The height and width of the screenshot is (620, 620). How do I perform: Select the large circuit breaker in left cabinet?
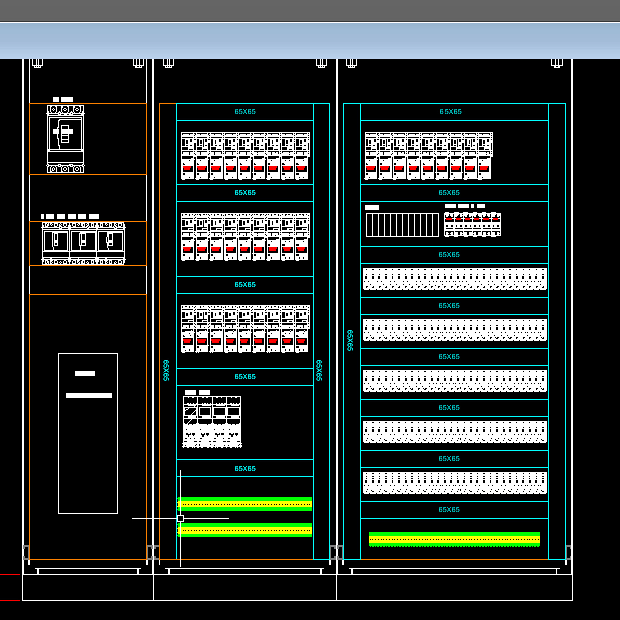[65, 138]
